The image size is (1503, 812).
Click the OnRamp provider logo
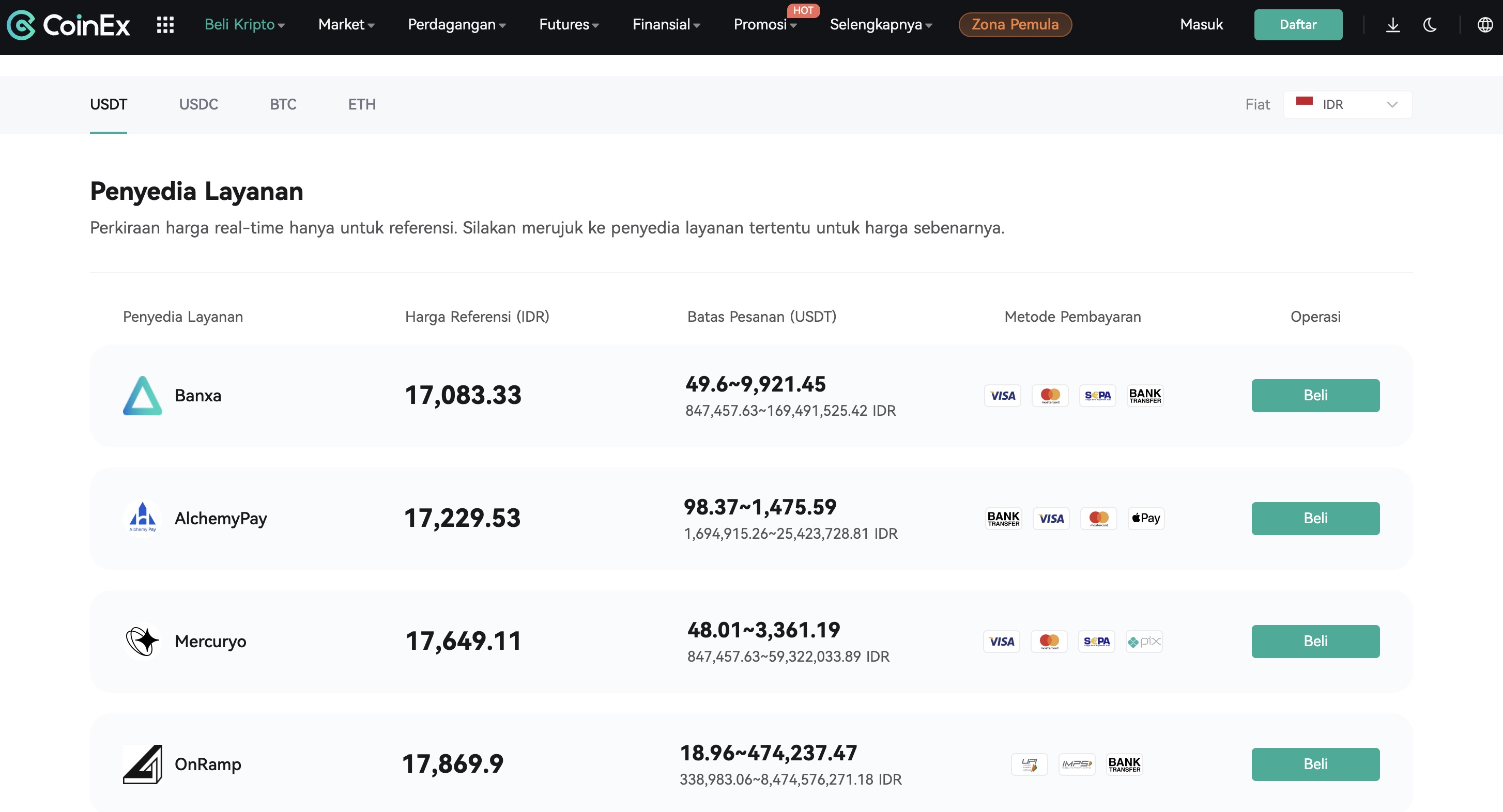click(x=142, y=764)
